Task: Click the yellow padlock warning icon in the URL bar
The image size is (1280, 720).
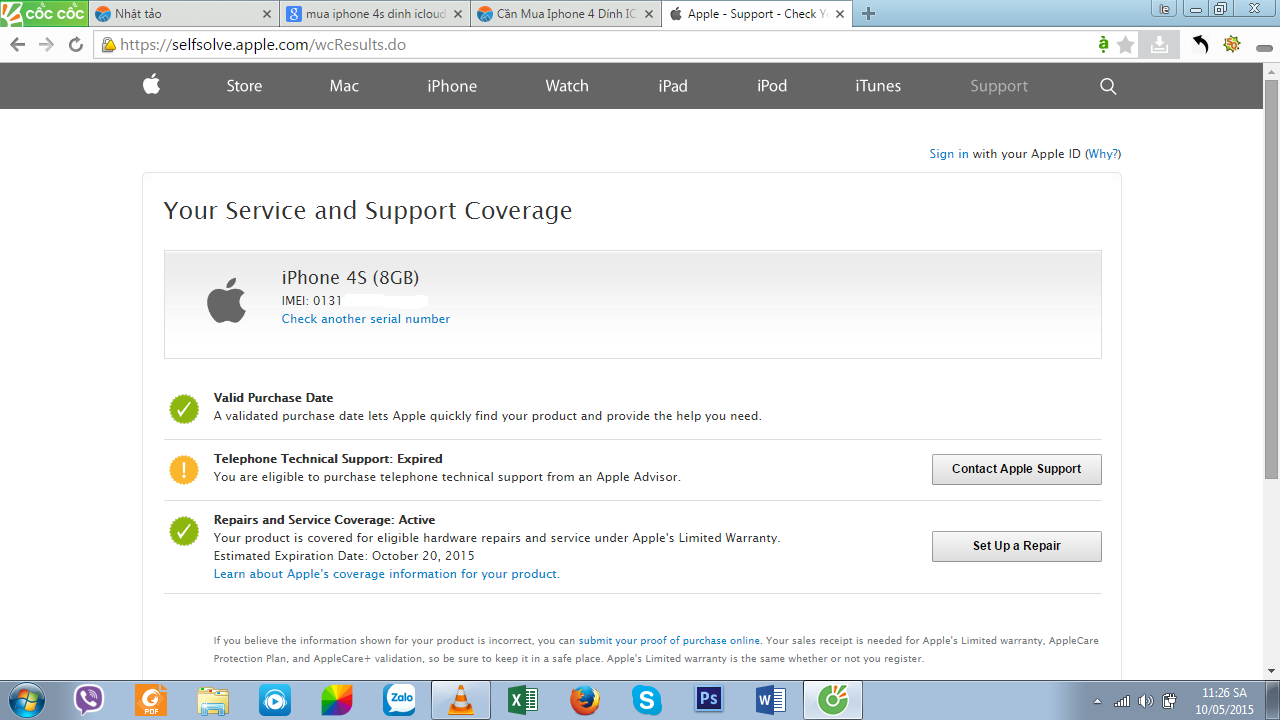Action: (x=108, y=45)
